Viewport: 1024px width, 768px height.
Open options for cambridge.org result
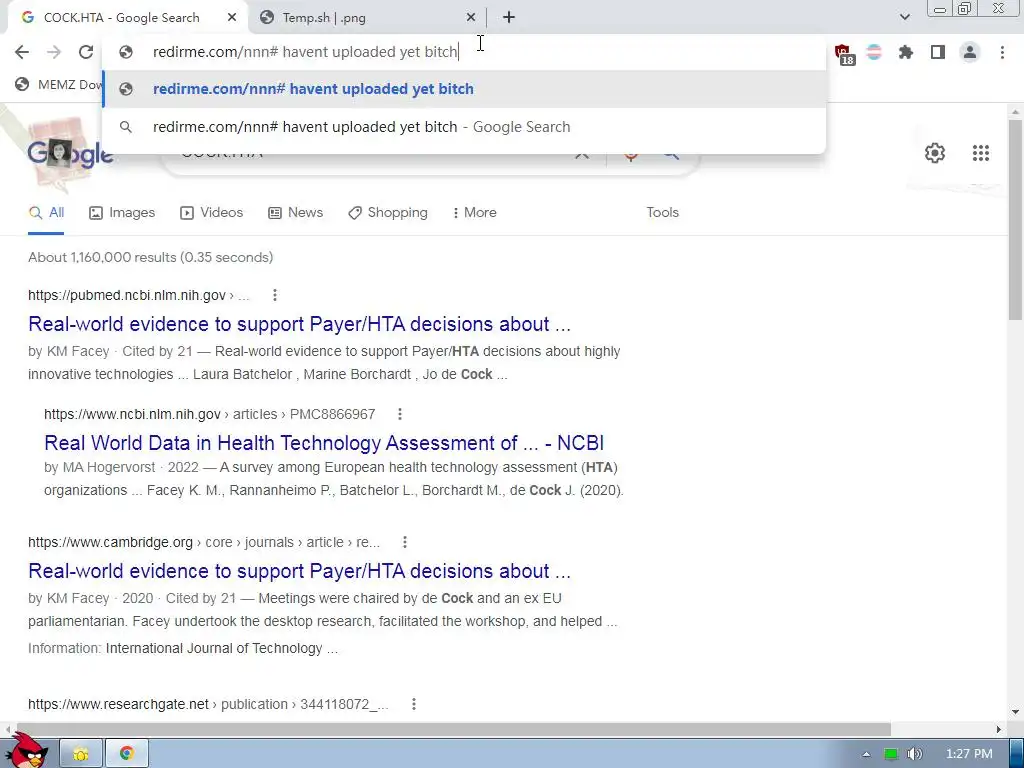coord(405,542)
